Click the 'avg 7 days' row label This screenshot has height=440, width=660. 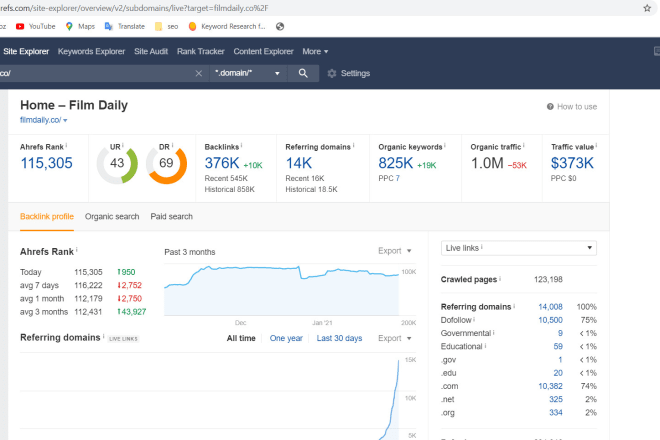[x=39, y=285]
